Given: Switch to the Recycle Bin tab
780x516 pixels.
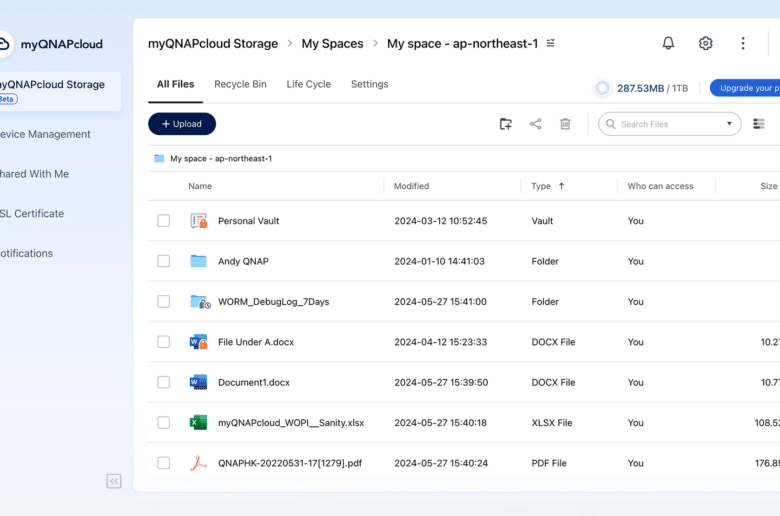Looking at the screenshot, I should click(x=240, y=84).
